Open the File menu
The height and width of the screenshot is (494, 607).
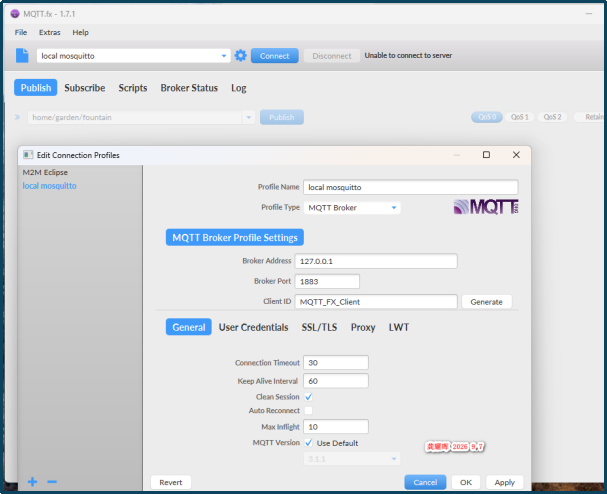(x=21, y=33)
